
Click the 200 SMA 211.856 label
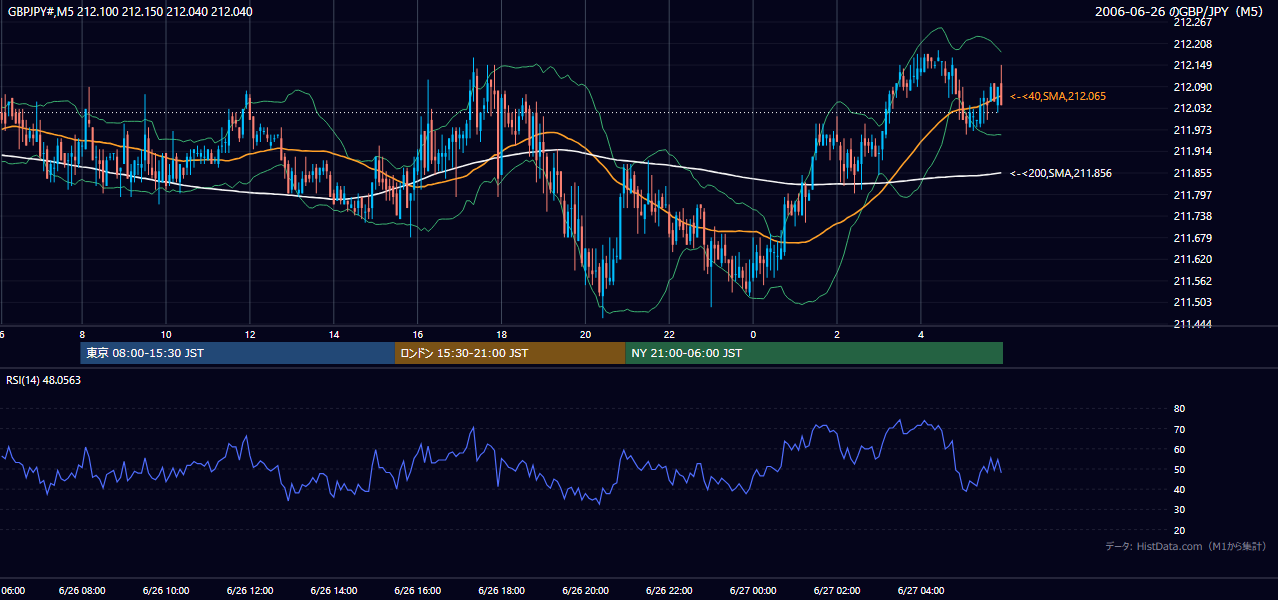[1061, 173]
